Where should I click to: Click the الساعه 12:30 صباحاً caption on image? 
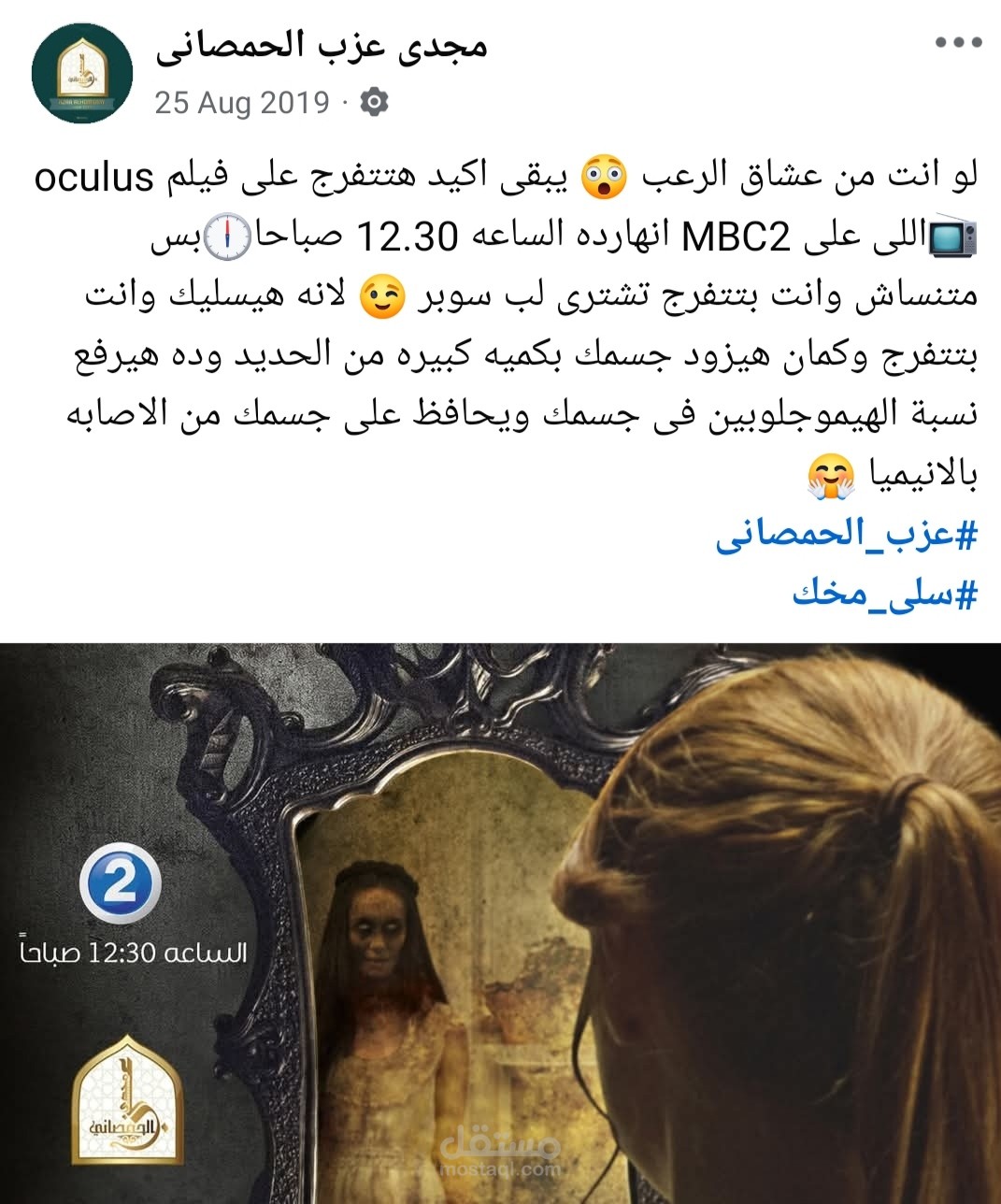point(134,953)
